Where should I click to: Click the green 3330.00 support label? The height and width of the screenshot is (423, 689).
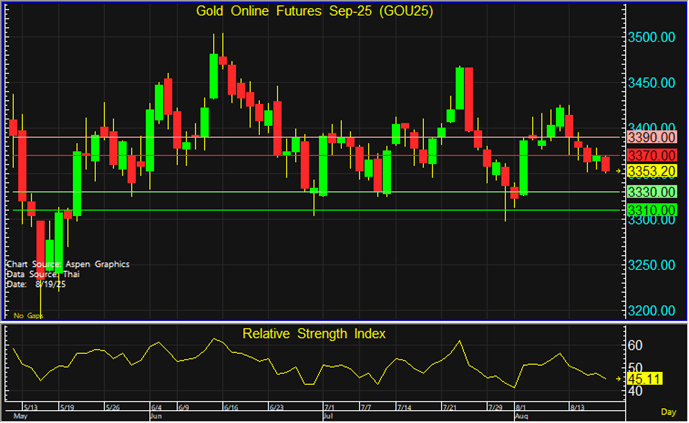[x=652, y=191]
